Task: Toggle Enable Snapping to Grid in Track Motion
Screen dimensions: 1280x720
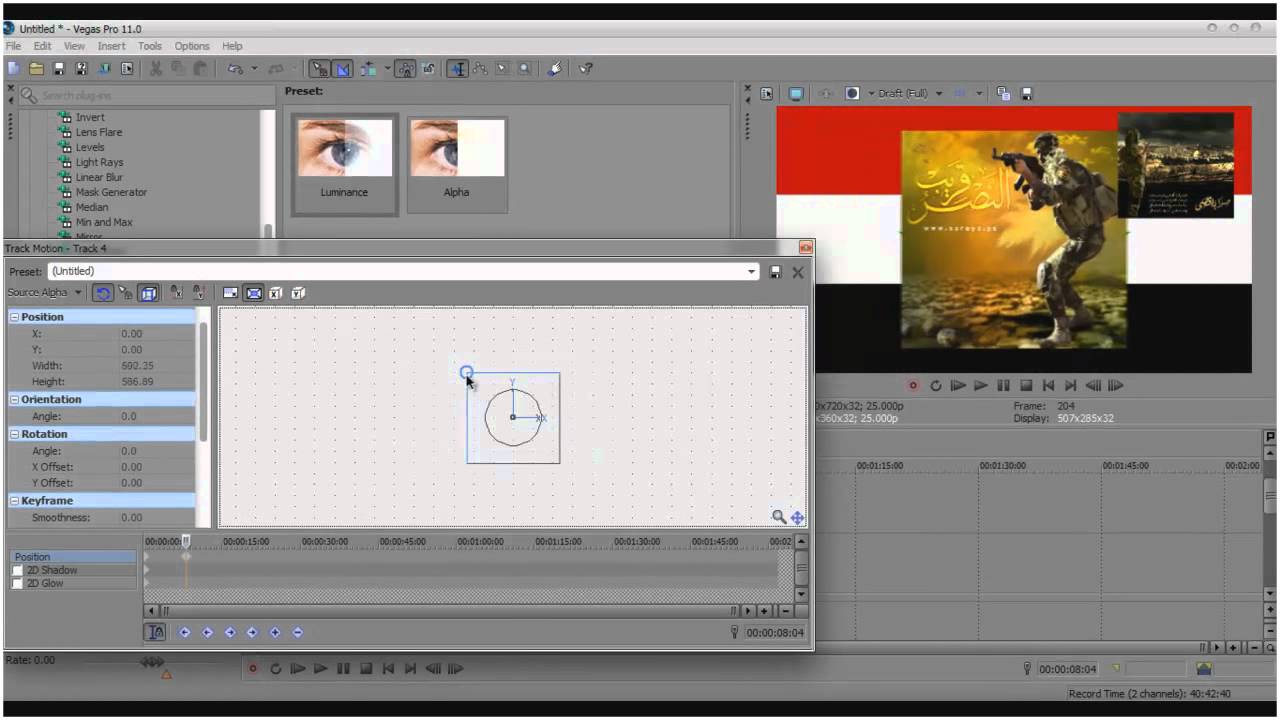Action: pos(126,293)
